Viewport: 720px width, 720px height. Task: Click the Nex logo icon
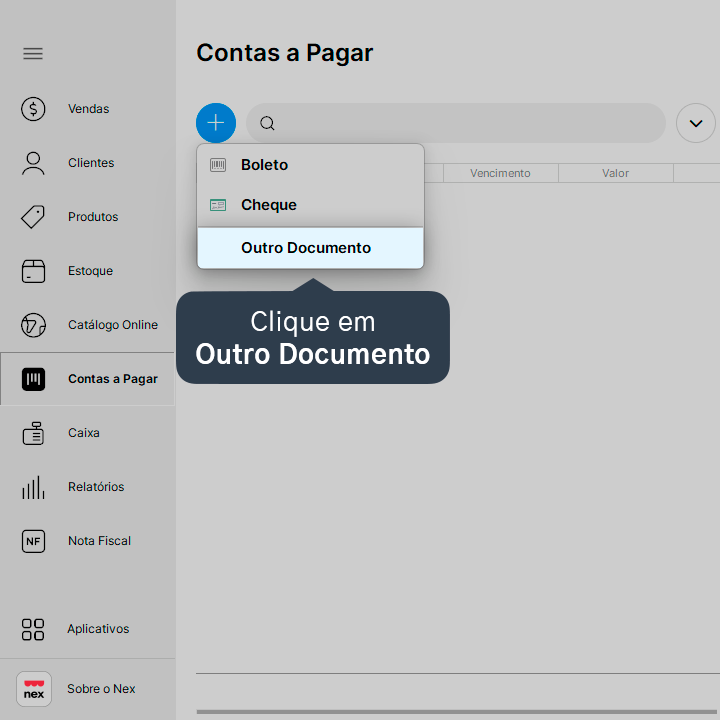[34, 689]
